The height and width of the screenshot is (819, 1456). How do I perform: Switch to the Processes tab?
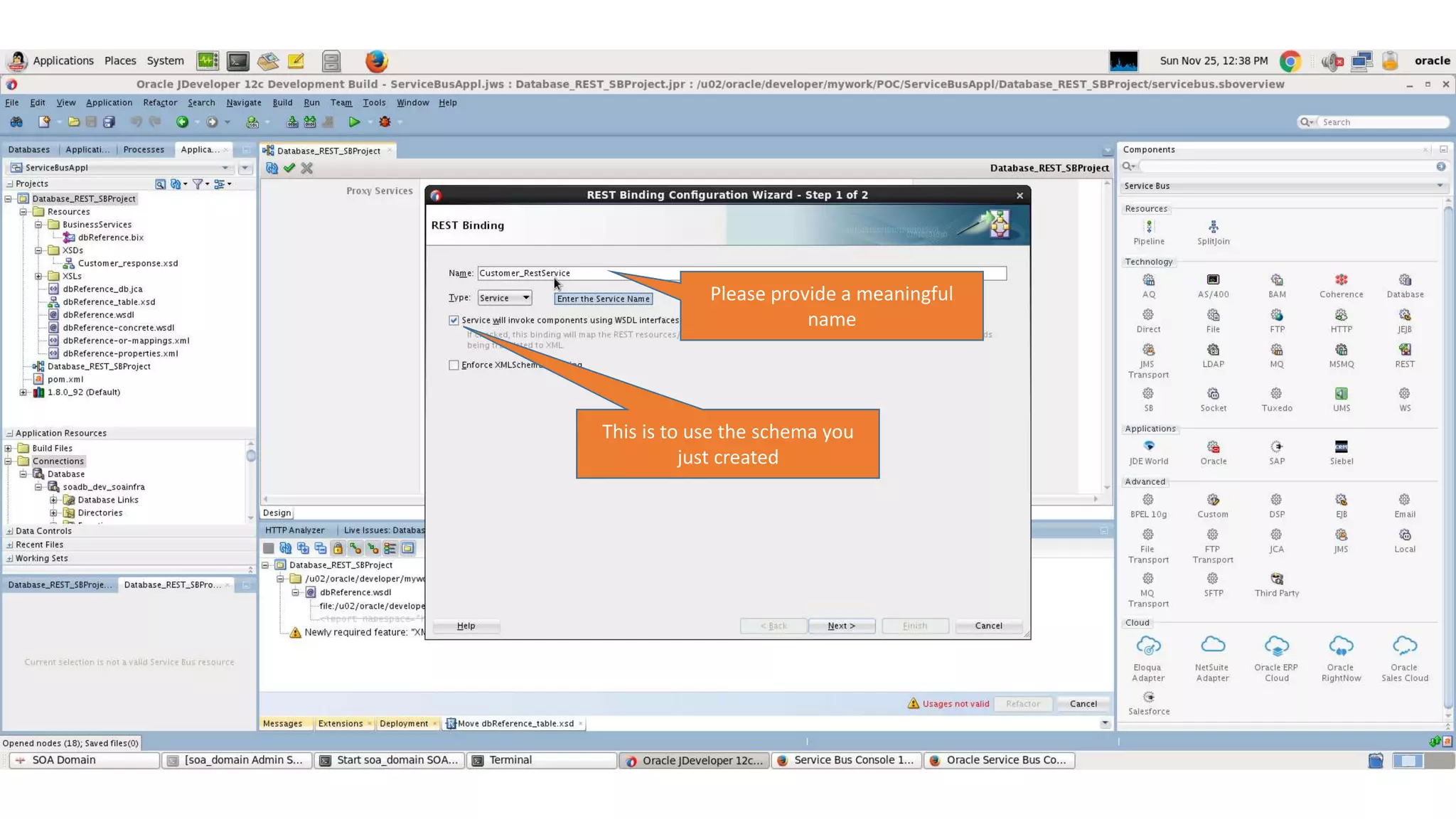pyautogui.click(x=144, y=150)
